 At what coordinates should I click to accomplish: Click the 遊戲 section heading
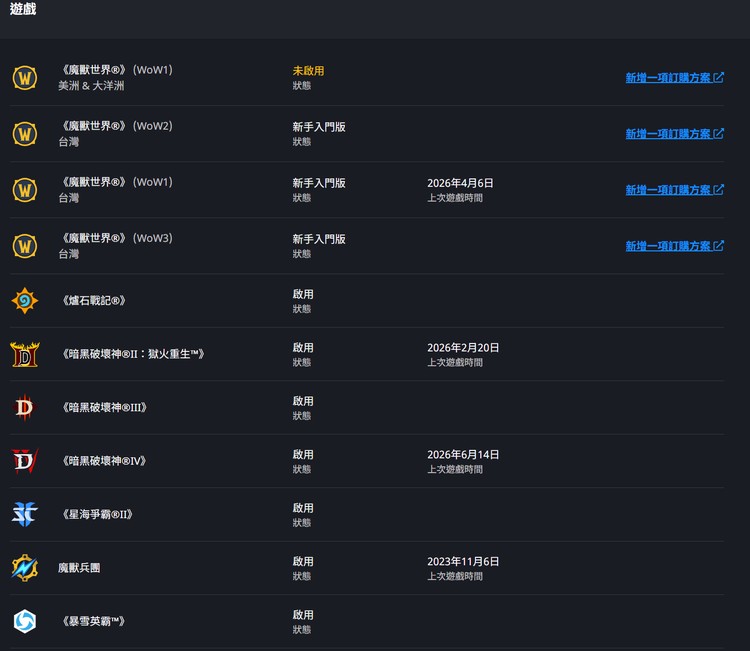(x=23, y=9)
